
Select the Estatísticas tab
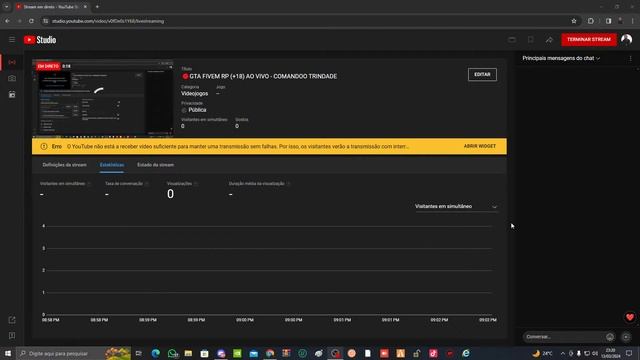[x=112, y=165]
